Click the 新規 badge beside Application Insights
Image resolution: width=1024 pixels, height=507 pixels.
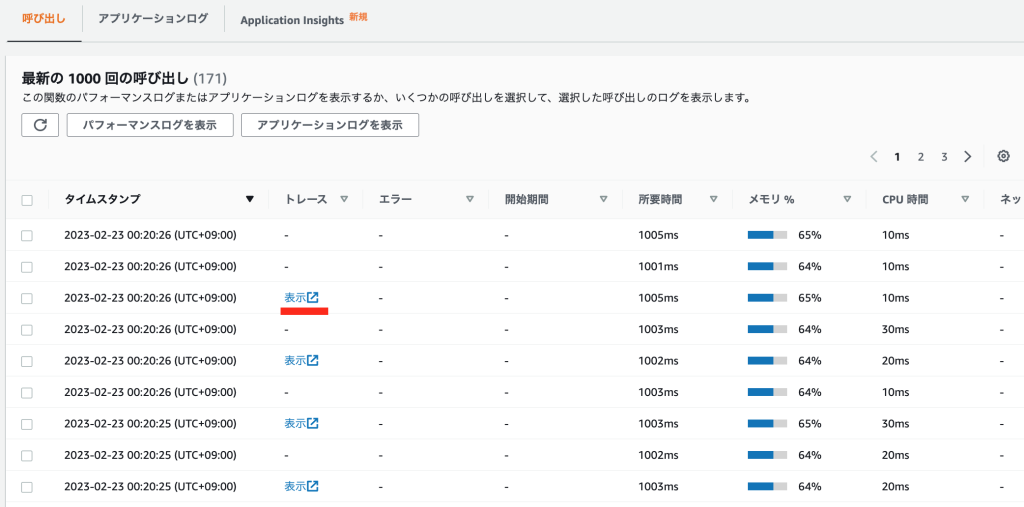(358, 17)
